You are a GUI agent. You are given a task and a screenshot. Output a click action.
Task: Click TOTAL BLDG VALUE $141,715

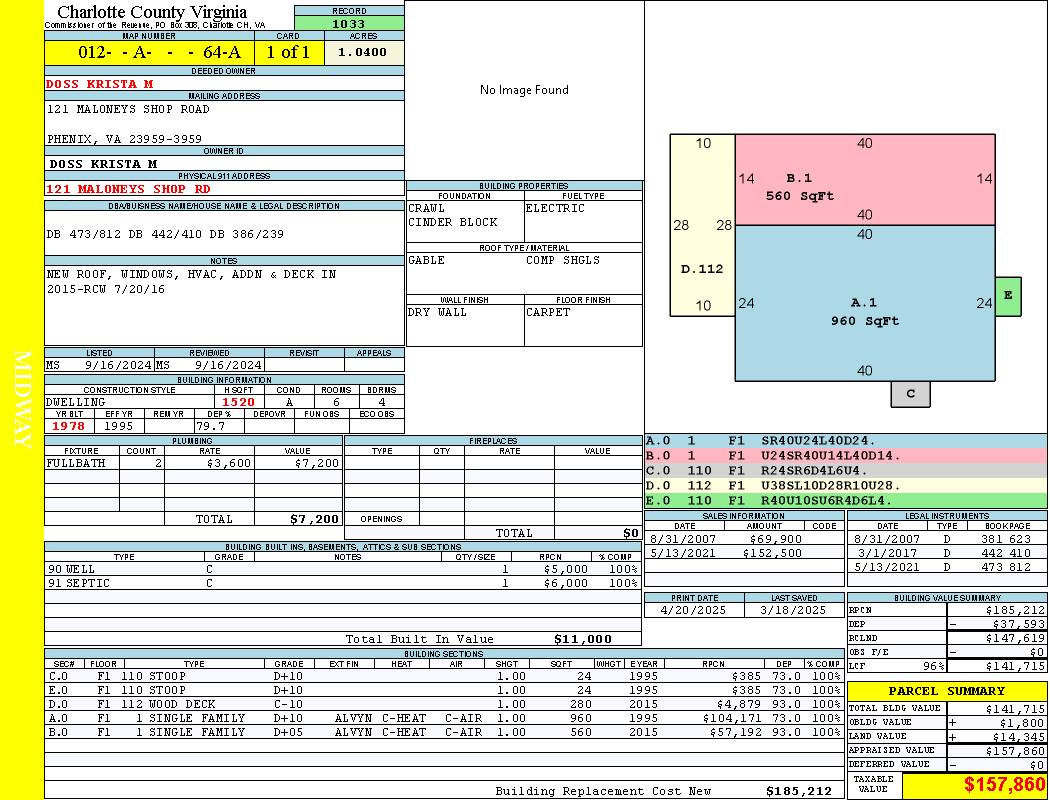[1015, 709]
